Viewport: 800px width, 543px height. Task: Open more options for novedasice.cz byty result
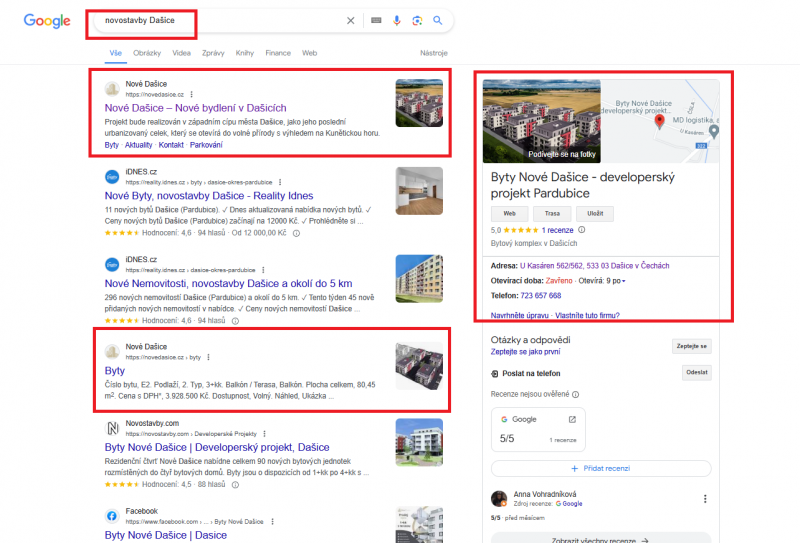point(208,357)
